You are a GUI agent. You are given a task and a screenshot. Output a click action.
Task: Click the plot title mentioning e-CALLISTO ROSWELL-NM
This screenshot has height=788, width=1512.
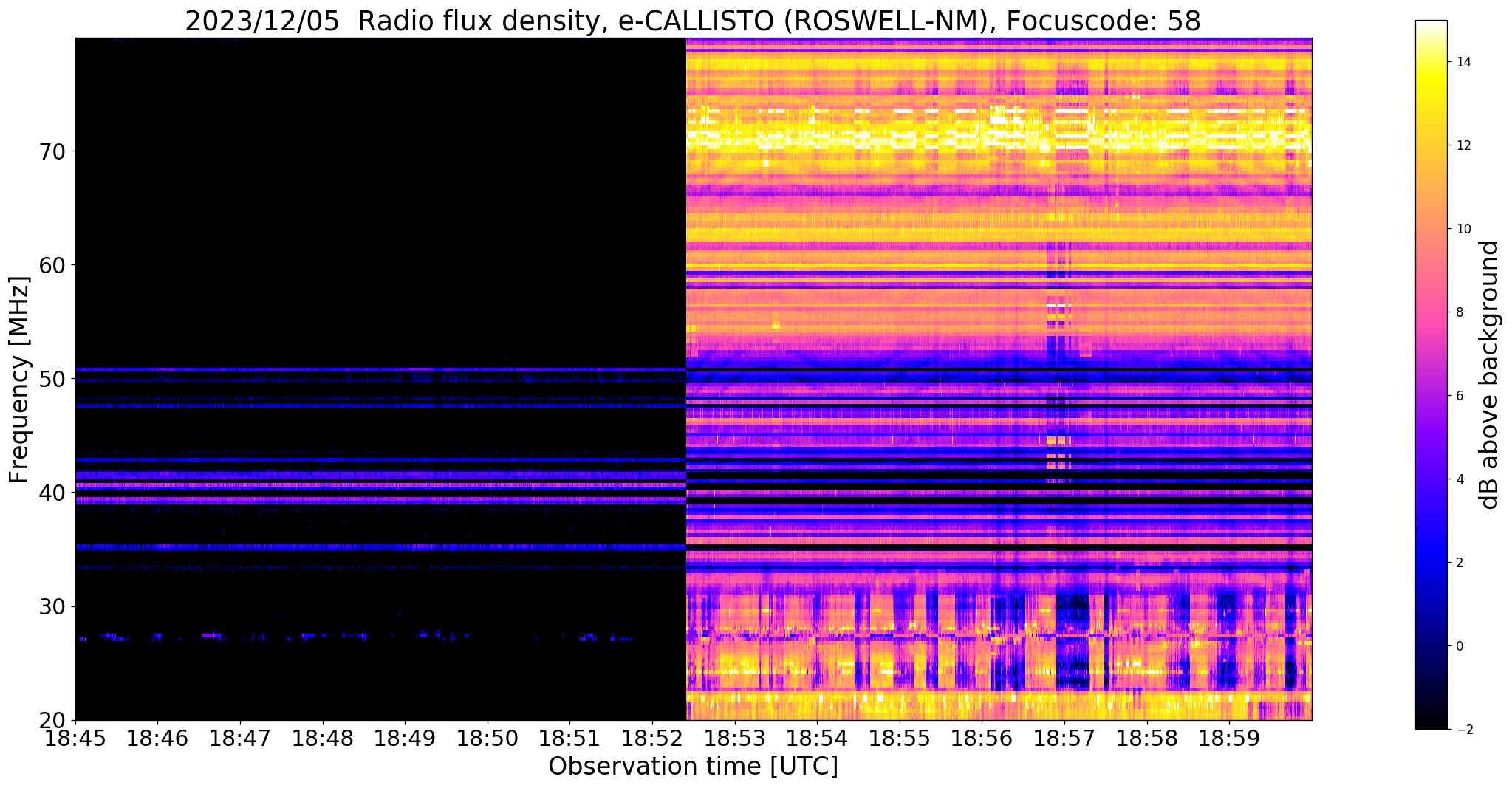pyautogui.click(x=693, y=21)
